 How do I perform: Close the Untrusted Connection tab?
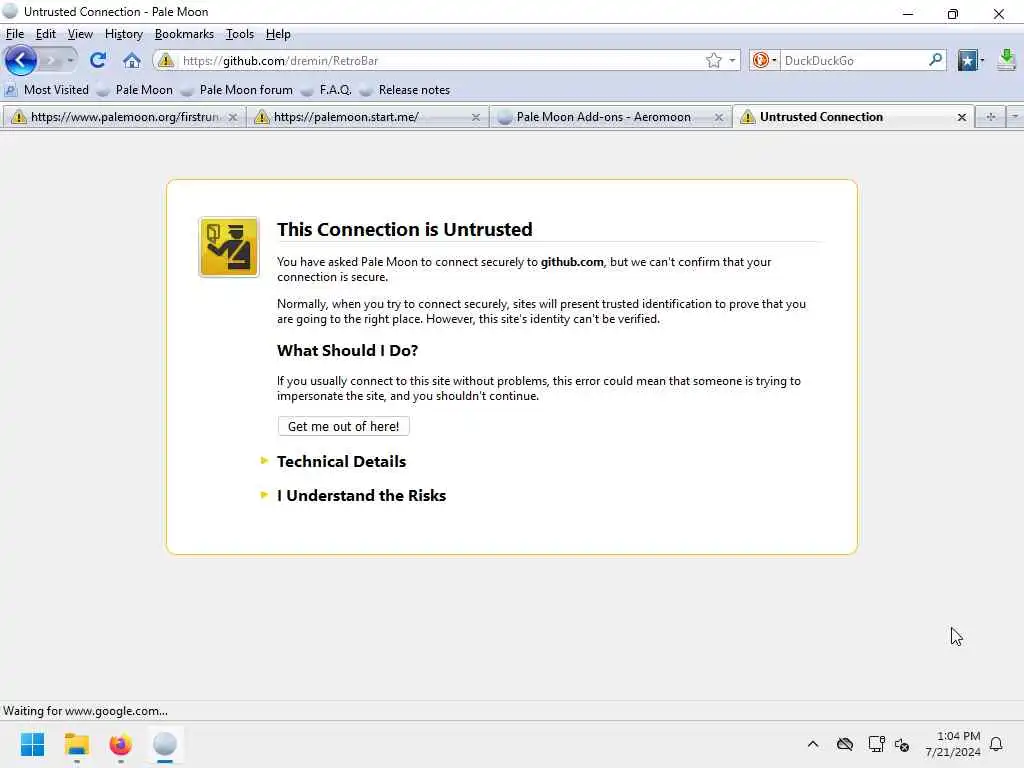[x=961, y=118]
